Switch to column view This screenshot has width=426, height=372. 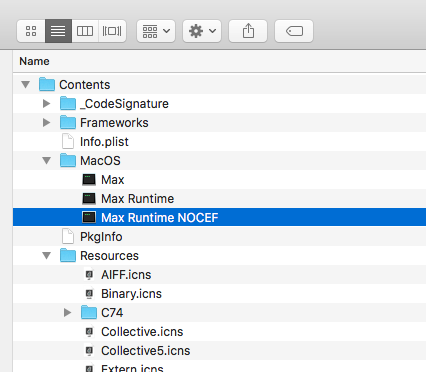click(85, 31)
